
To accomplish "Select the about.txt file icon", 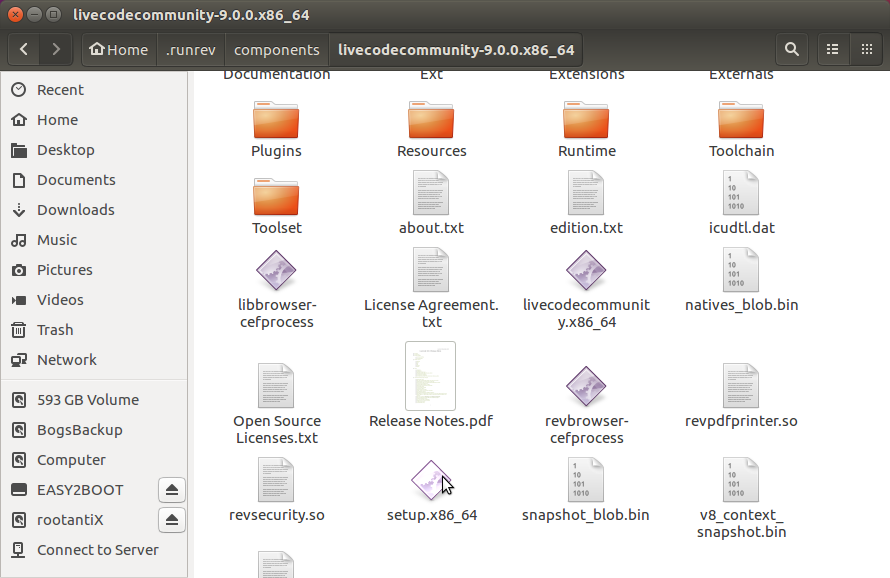I will pyautogui.click(x=431, y=193).
